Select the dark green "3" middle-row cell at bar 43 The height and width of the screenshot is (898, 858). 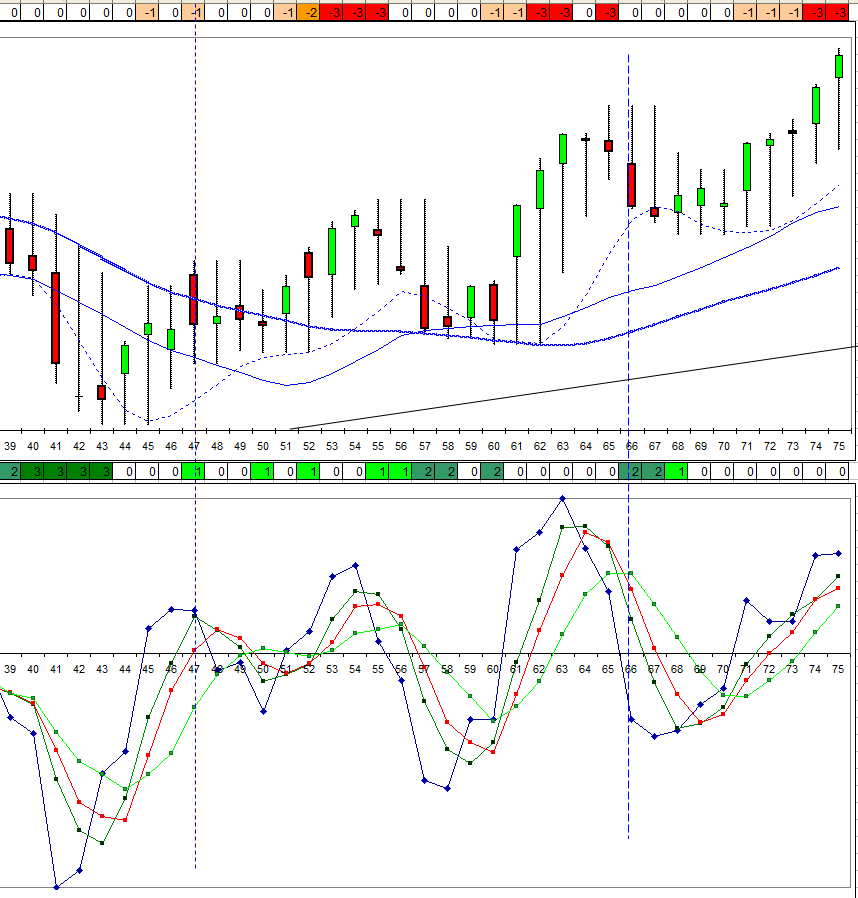[101, 472]
